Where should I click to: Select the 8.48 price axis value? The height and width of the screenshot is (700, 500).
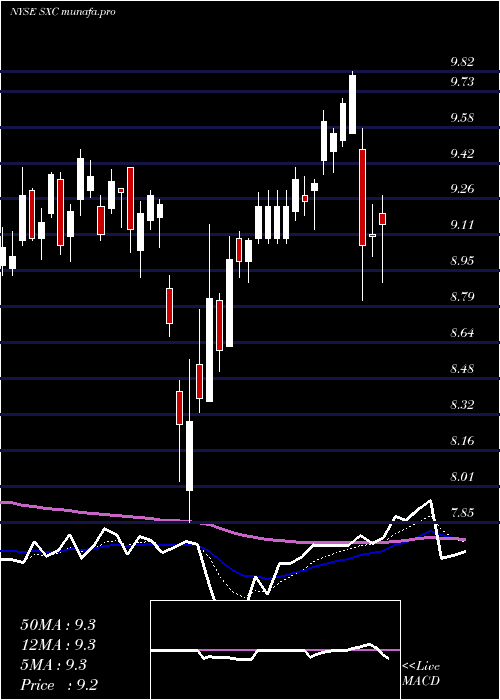[462, 369]
